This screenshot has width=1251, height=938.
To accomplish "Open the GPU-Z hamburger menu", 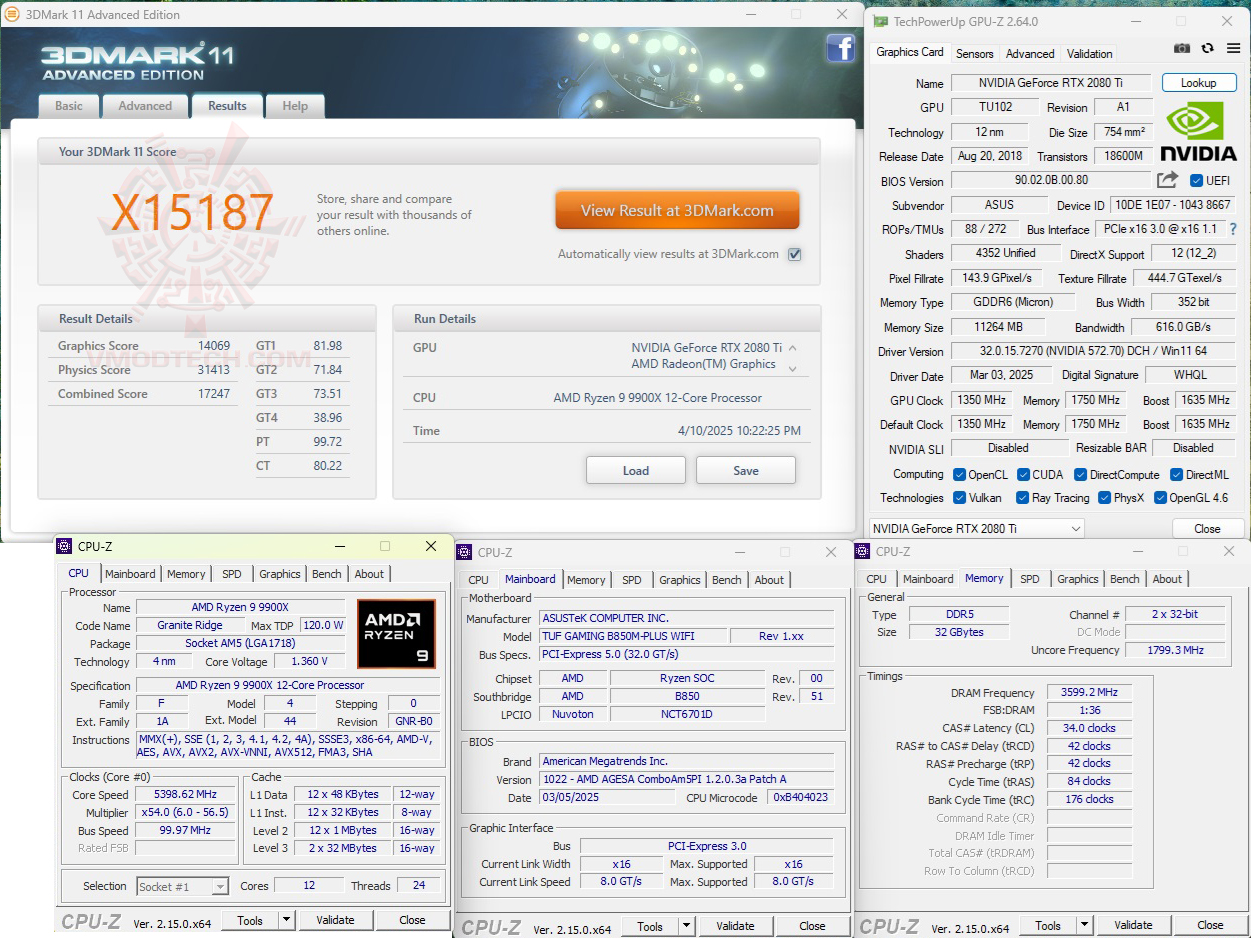I will click(x=1233, y=48).
